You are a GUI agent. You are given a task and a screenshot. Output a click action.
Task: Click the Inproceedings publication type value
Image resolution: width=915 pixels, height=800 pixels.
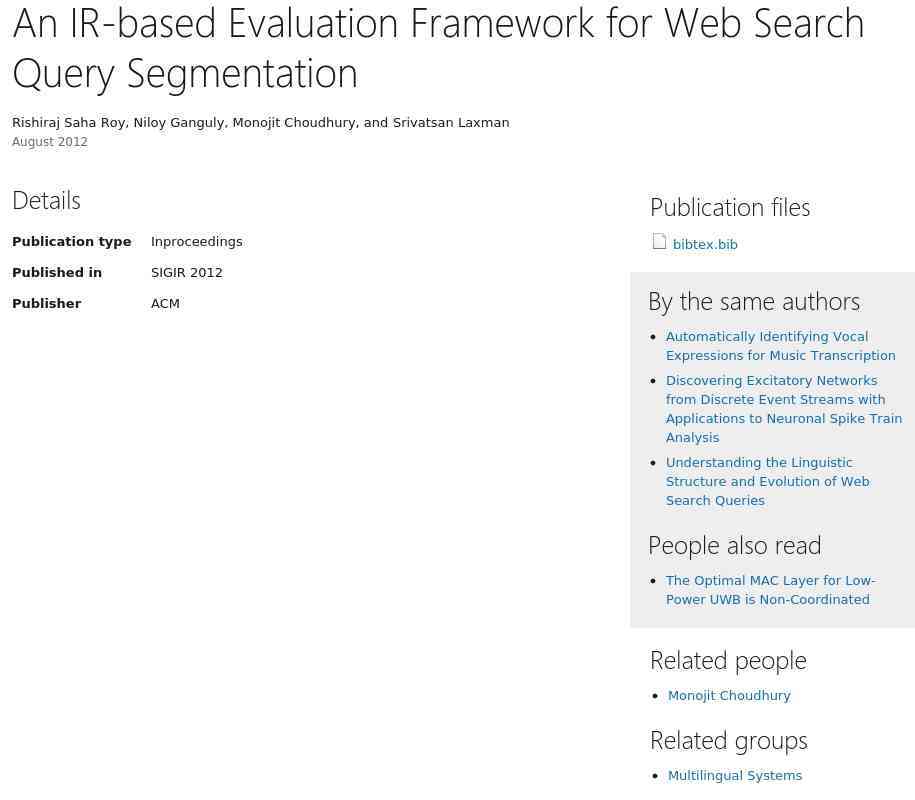tap(197, 242)
